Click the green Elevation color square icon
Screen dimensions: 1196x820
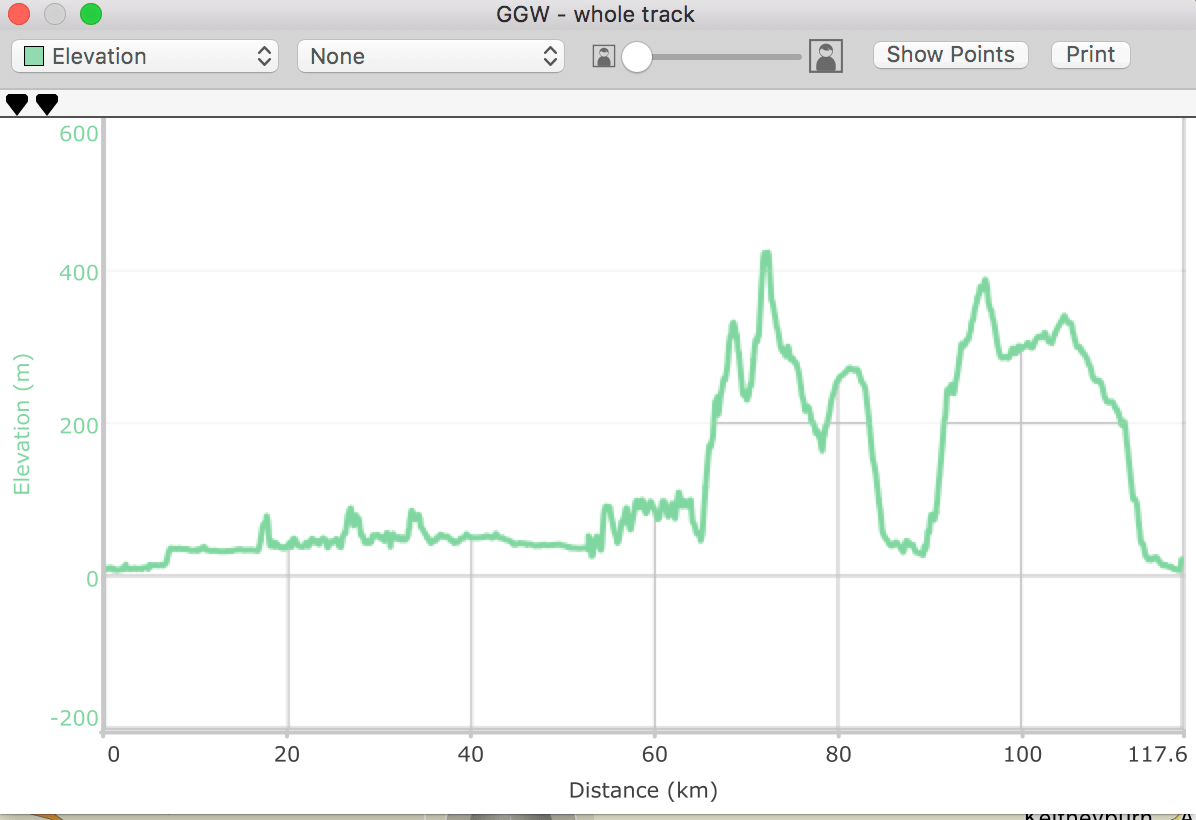tap(33, 56)
